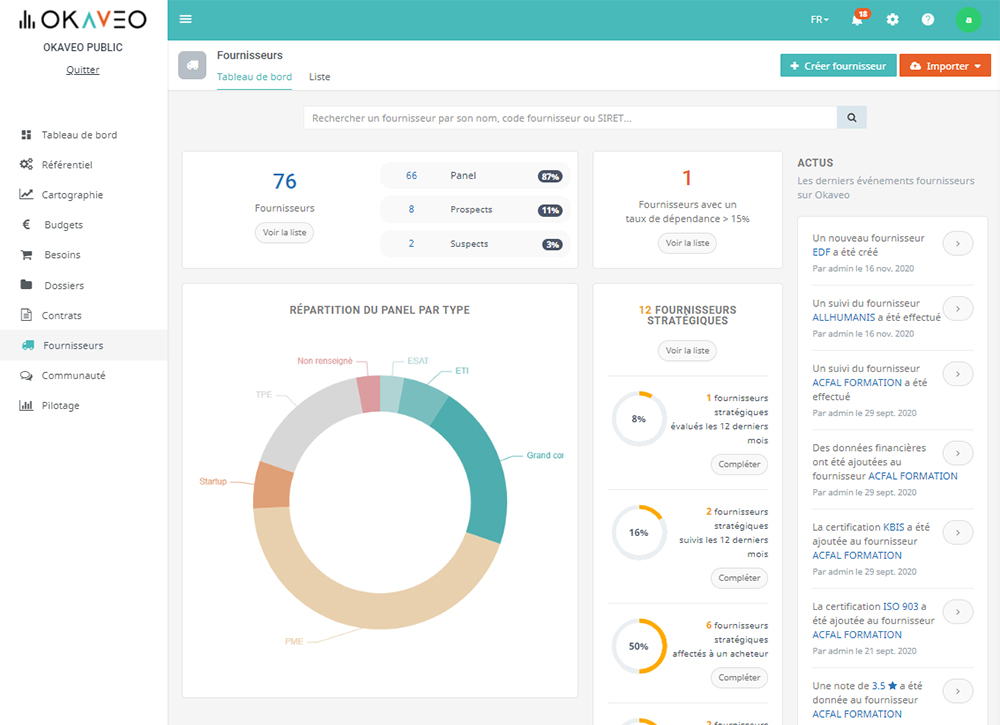Click the Dossiers folder icon
The width and height of the screenshot is (1000, 725).
click(26, 284)
